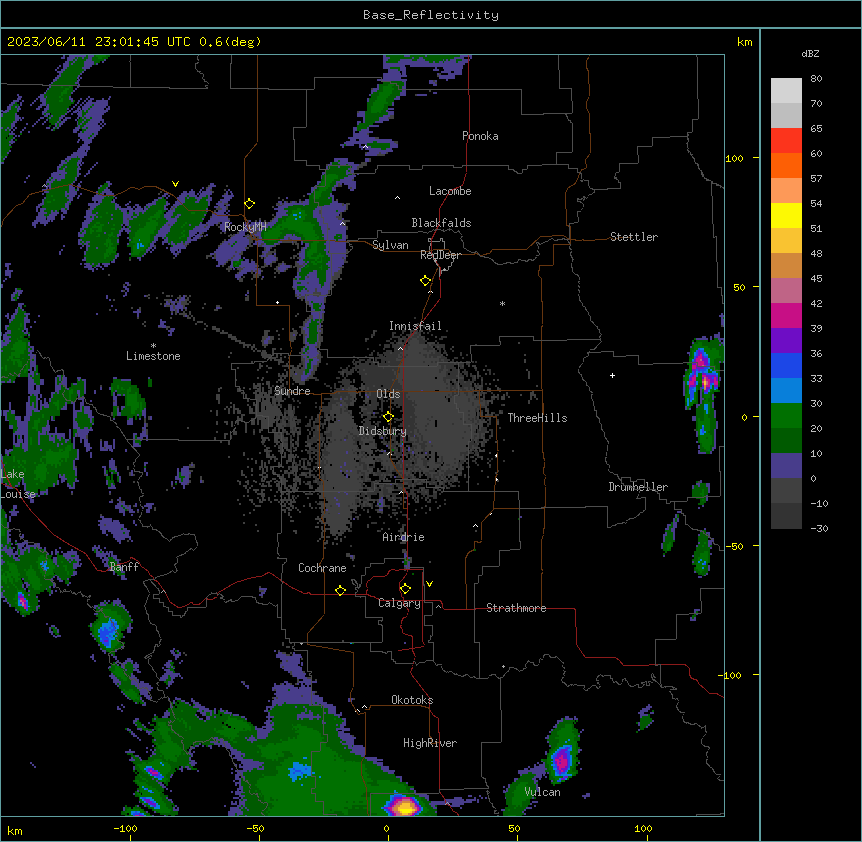
Task: Click the Lacombe city label
Action: point(450,191)
